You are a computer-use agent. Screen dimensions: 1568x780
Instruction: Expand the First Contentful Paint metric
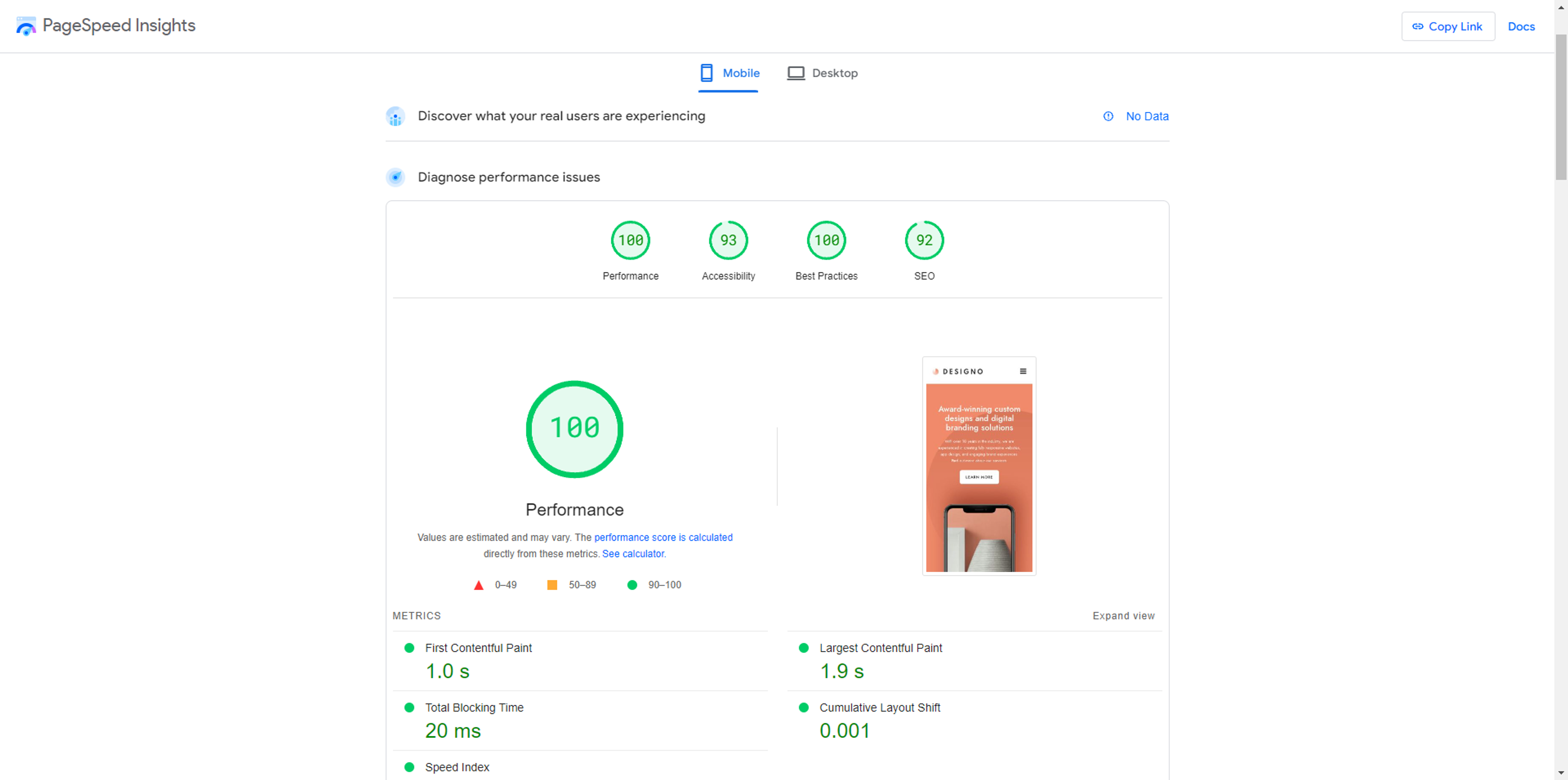point(478,648)
